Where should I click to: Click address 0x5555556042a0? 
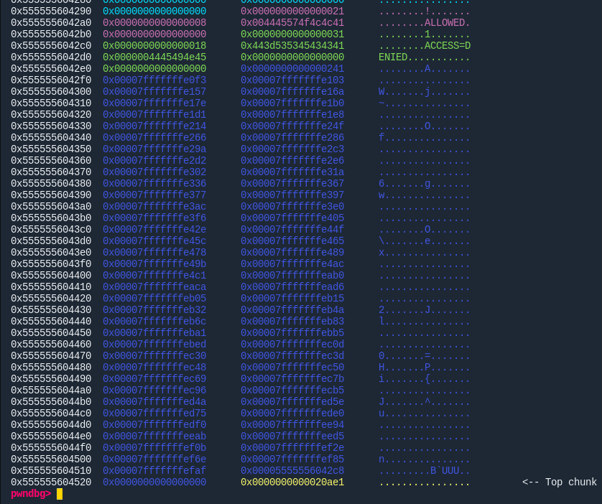tap(51, 23)
